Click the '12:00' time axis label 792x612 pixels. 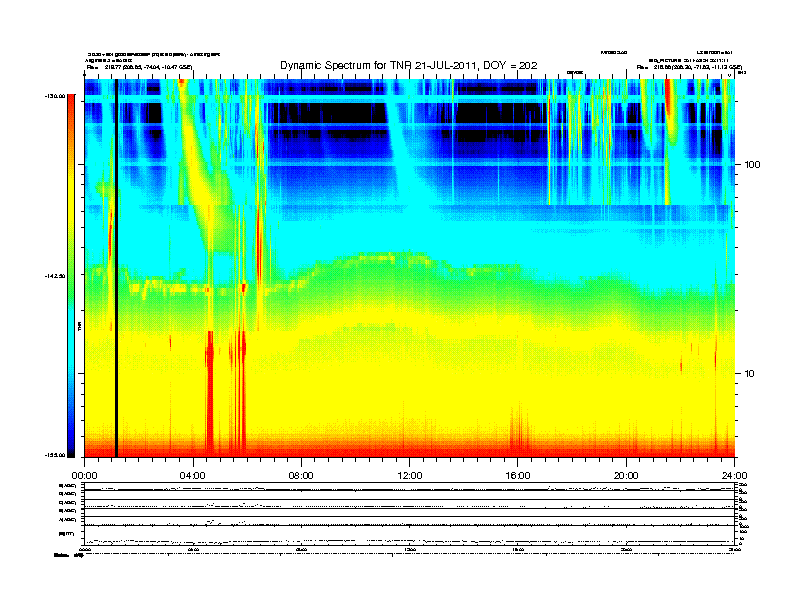[410, 476]
